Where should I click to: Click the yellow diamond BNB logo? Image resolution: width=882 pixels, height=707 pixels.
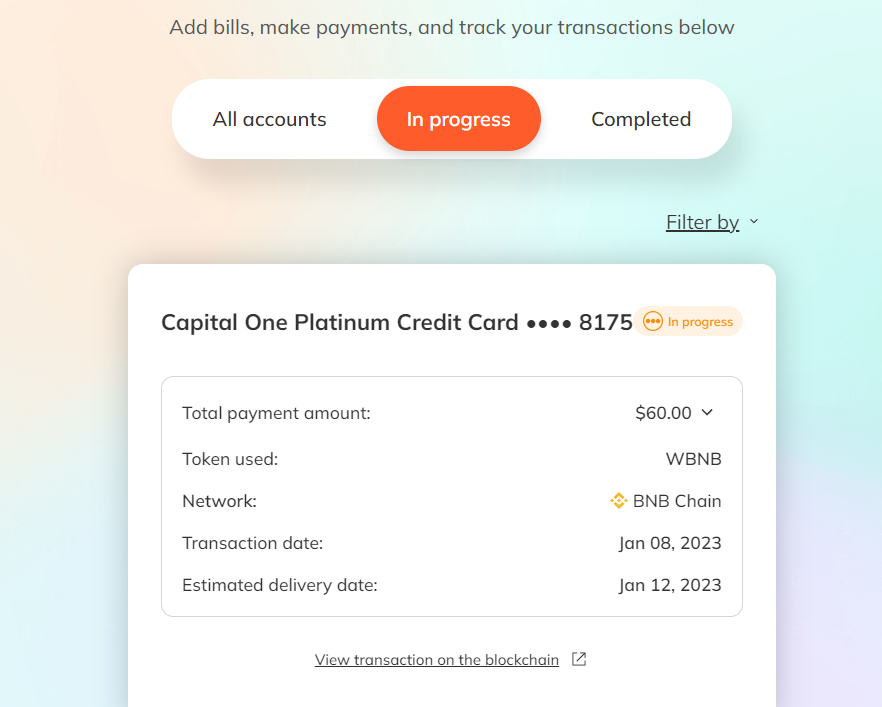pos(617,501)
